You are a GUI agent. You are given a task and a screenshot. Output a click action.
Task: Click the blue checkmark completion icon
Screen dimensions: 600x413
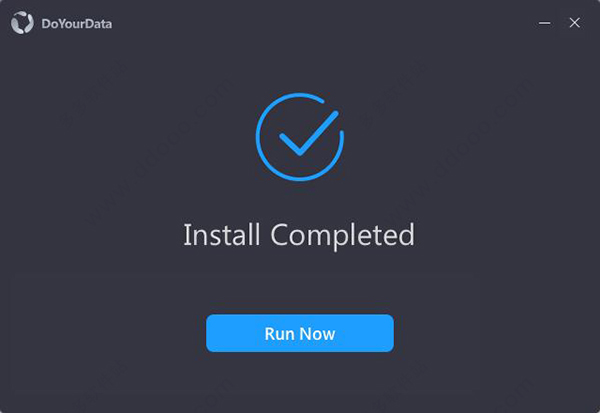click(x=300, y=137)
